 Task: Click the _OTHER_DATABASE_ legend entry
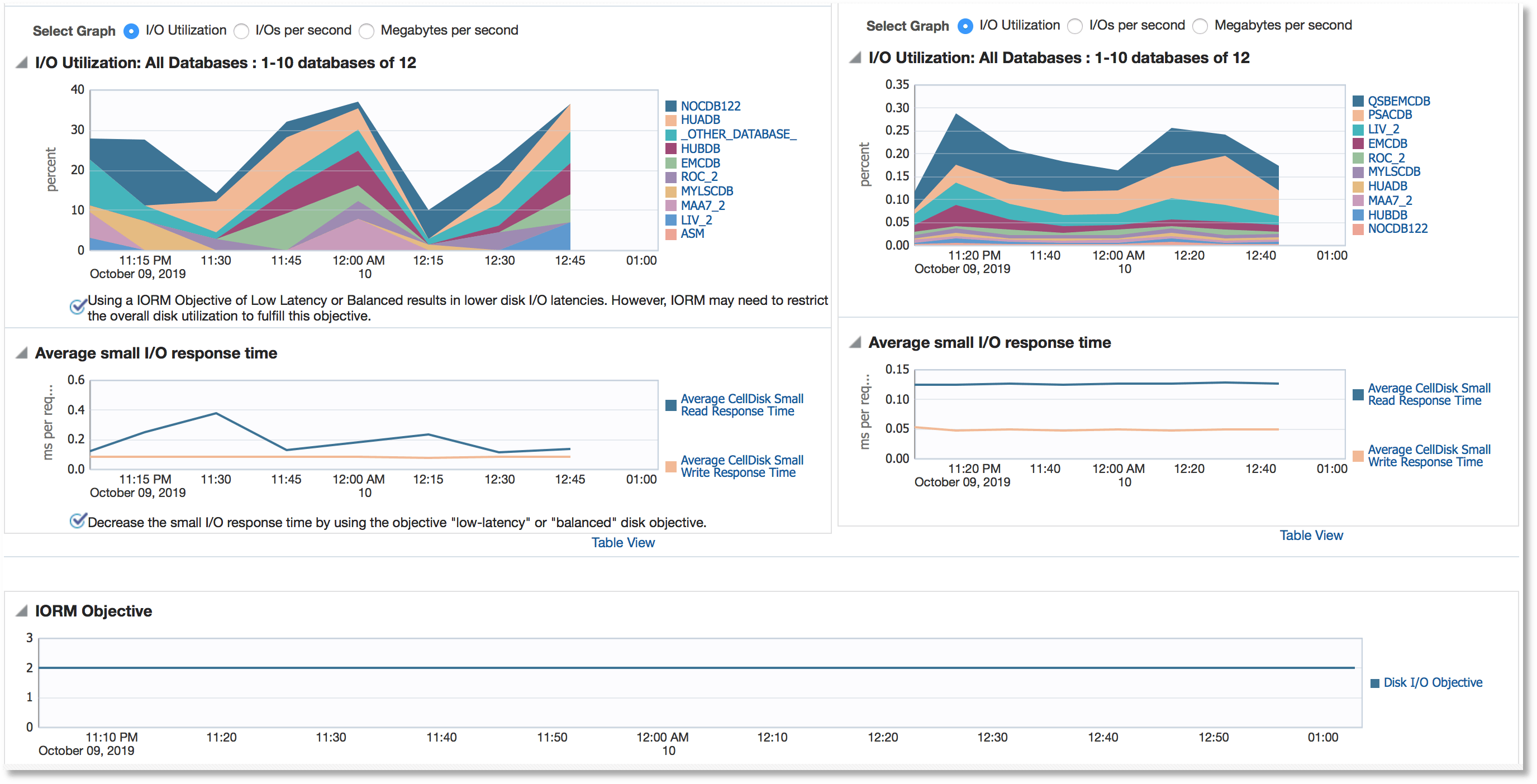tap(738, 134)
